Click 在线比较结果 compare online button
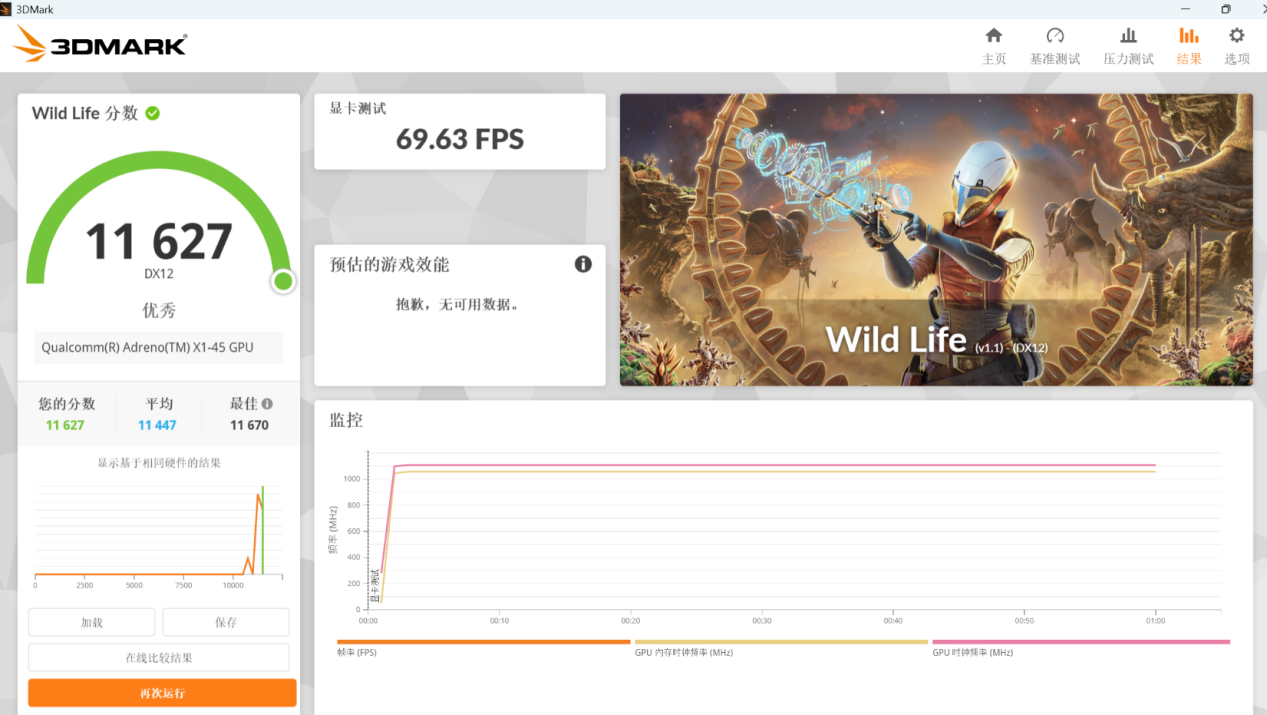The image size is (1267, 715). tap(159, 657)
